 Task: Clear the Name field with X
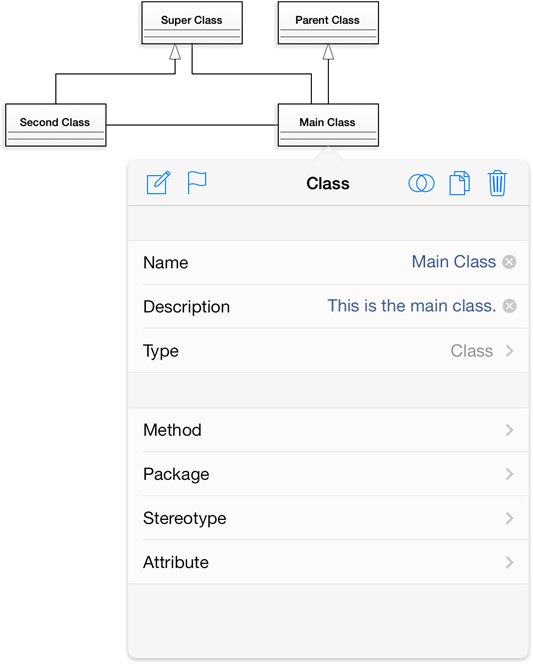pos(509,262)
